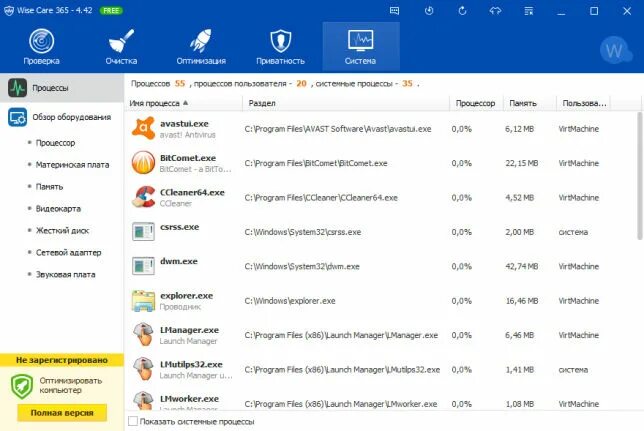The height and width of the screenshot is (431, 644).
Task: Click the dwm.exe process icon
Action: coord(143,266)
